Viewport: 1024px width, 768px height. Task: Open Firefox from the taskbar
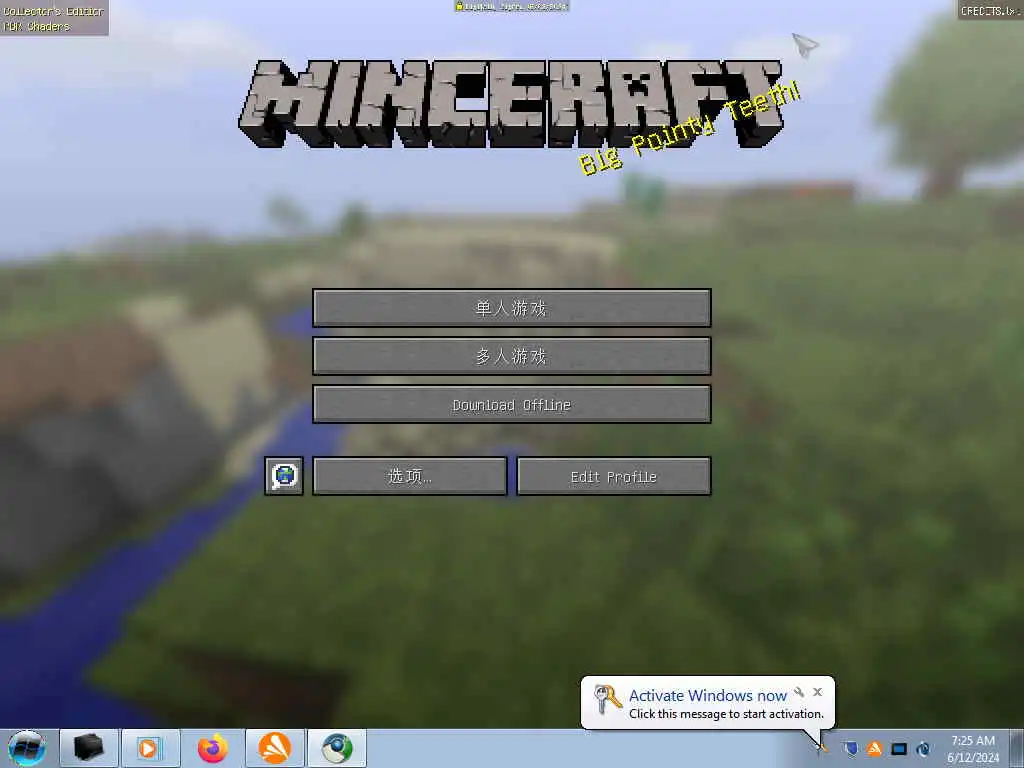[x=212, y=748]
